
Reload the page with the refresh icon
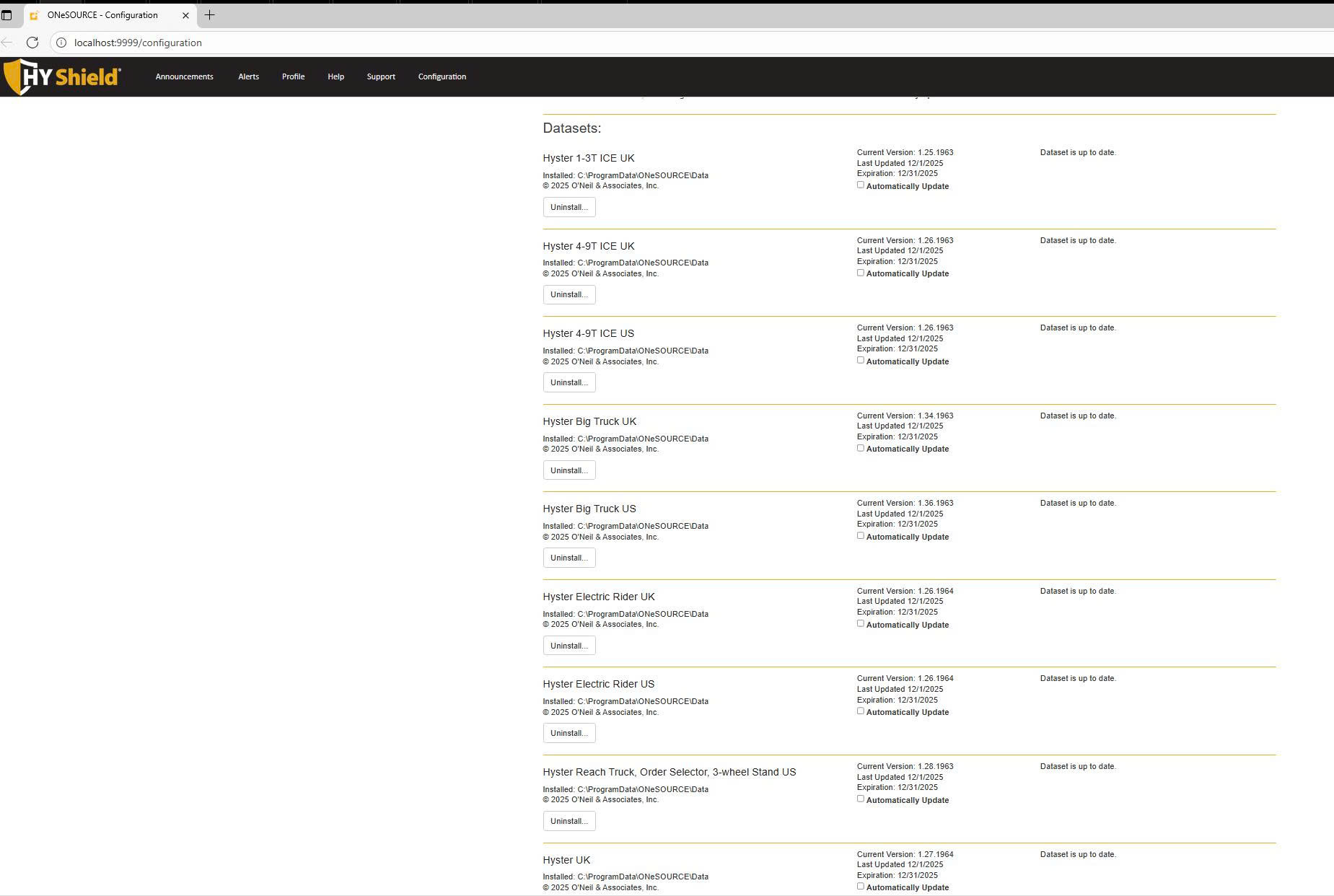tap(32, 43)
